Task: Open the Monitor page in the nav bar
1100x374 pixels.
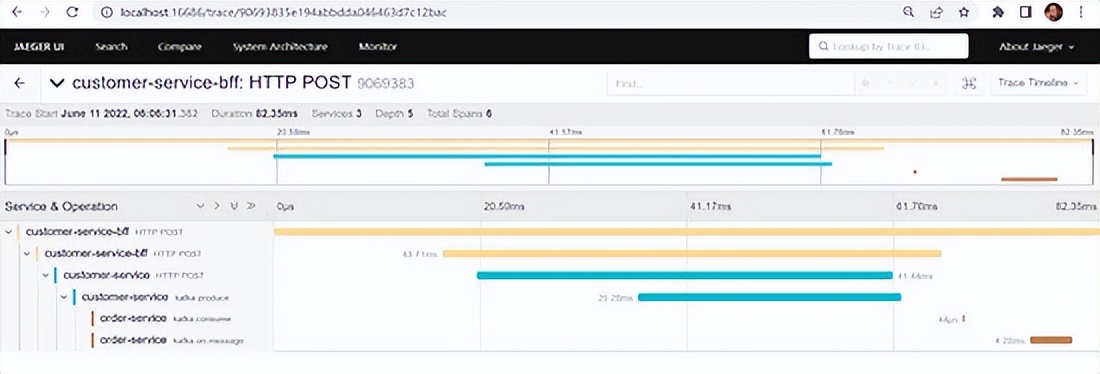Action: (378, 47)
